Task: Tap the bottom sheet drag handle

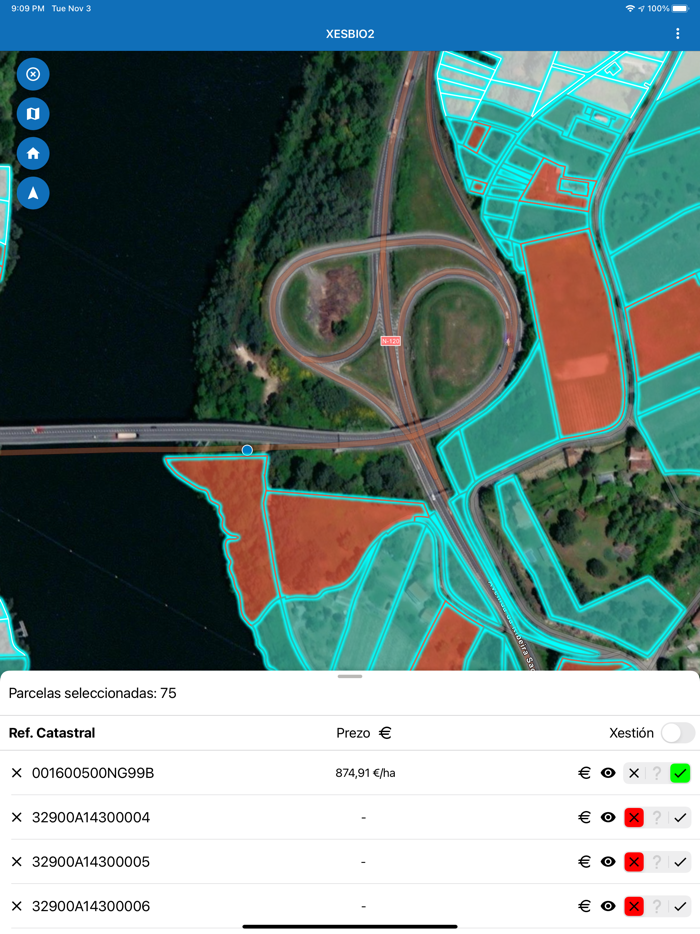Action: point(350,677)
